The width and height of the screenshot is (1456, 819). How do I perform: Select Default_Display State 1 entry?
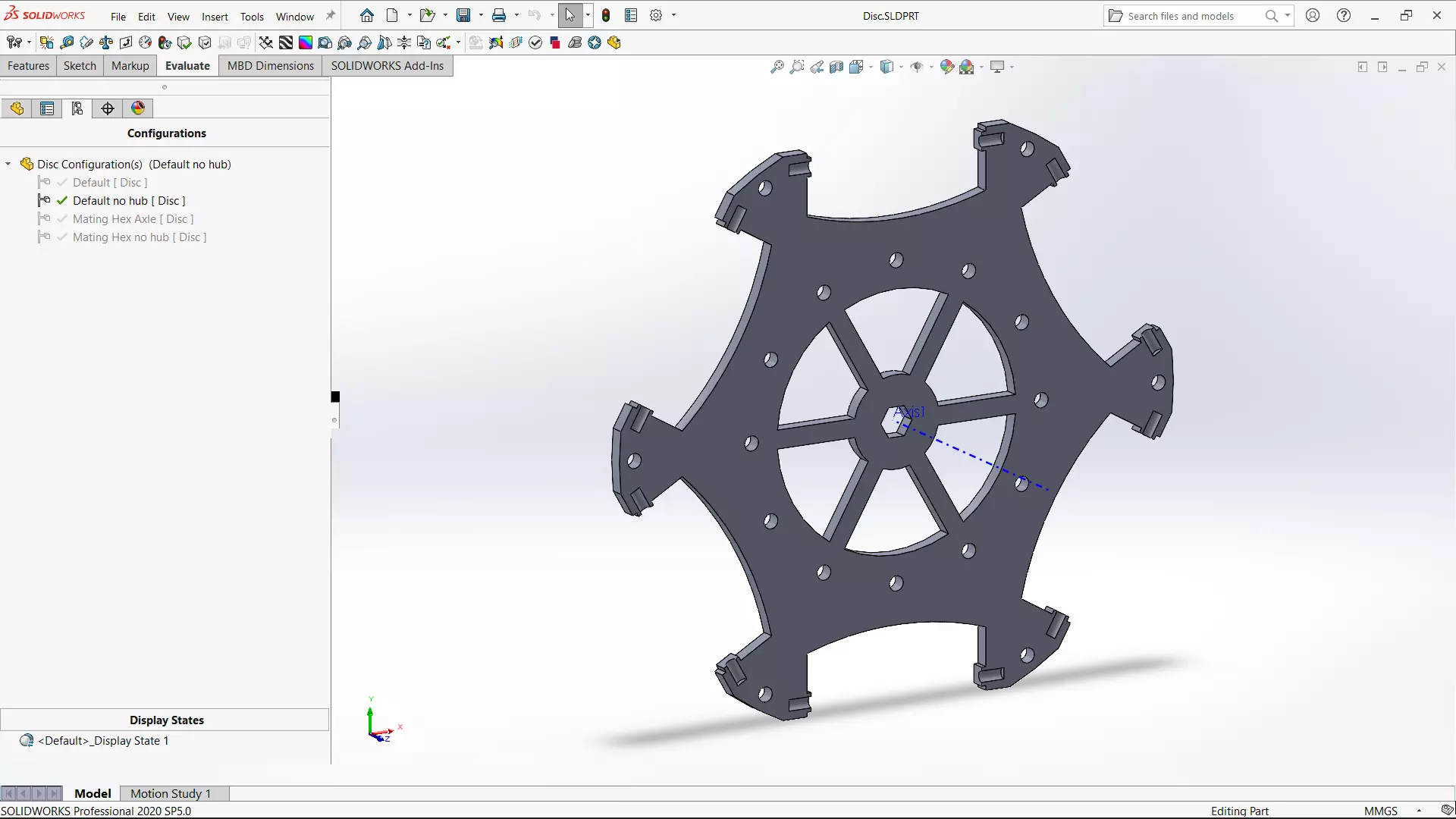(103, 740)
